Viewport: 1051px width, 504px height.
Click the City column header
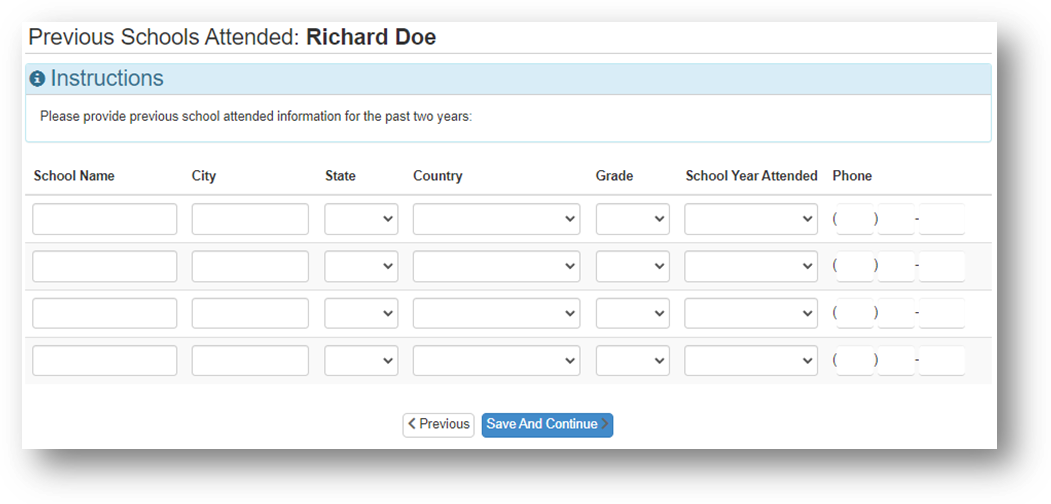coord(204,176)
